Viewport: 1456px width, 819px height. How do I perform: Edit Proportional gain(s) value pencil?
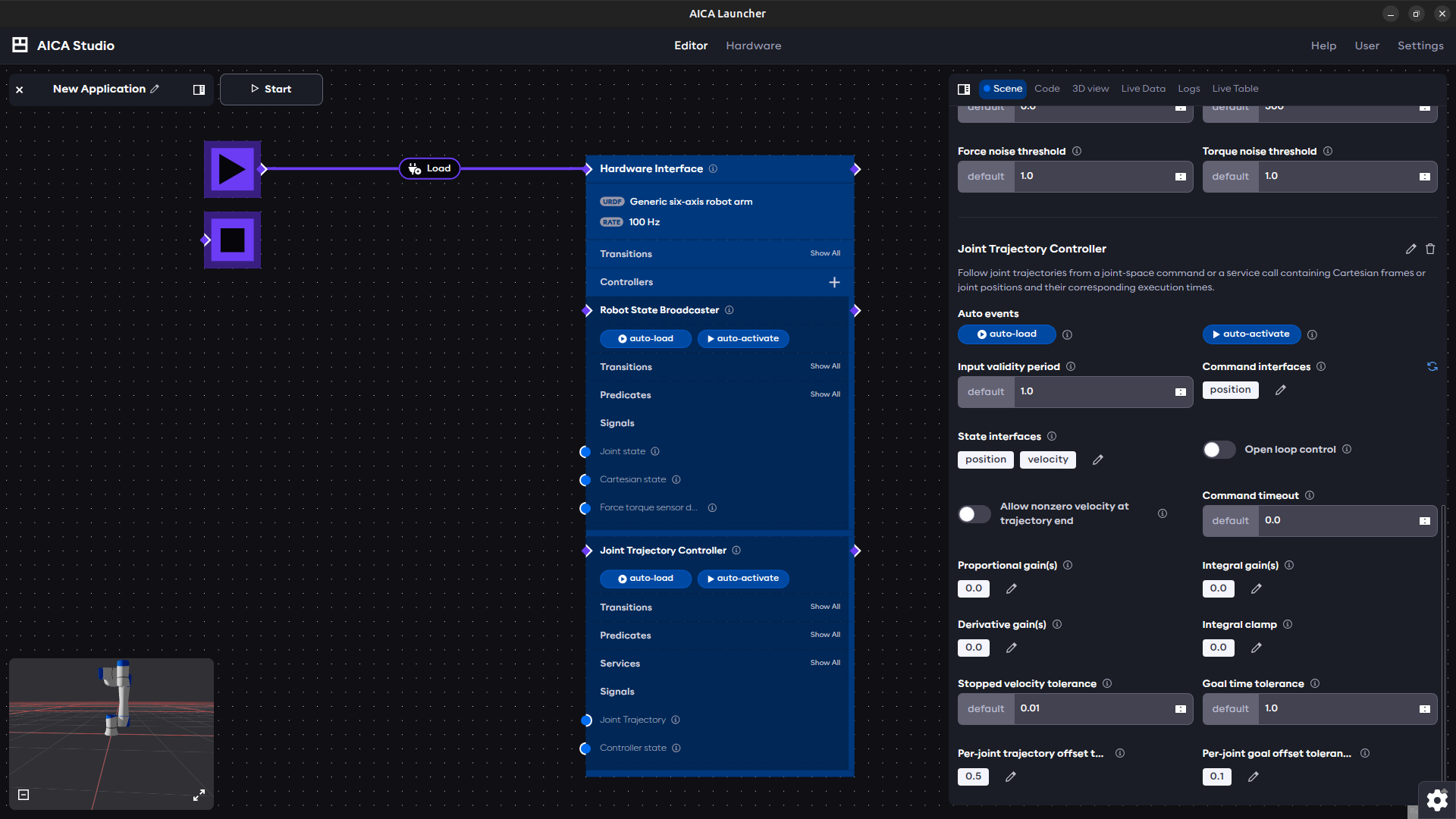pos(1011,588)
